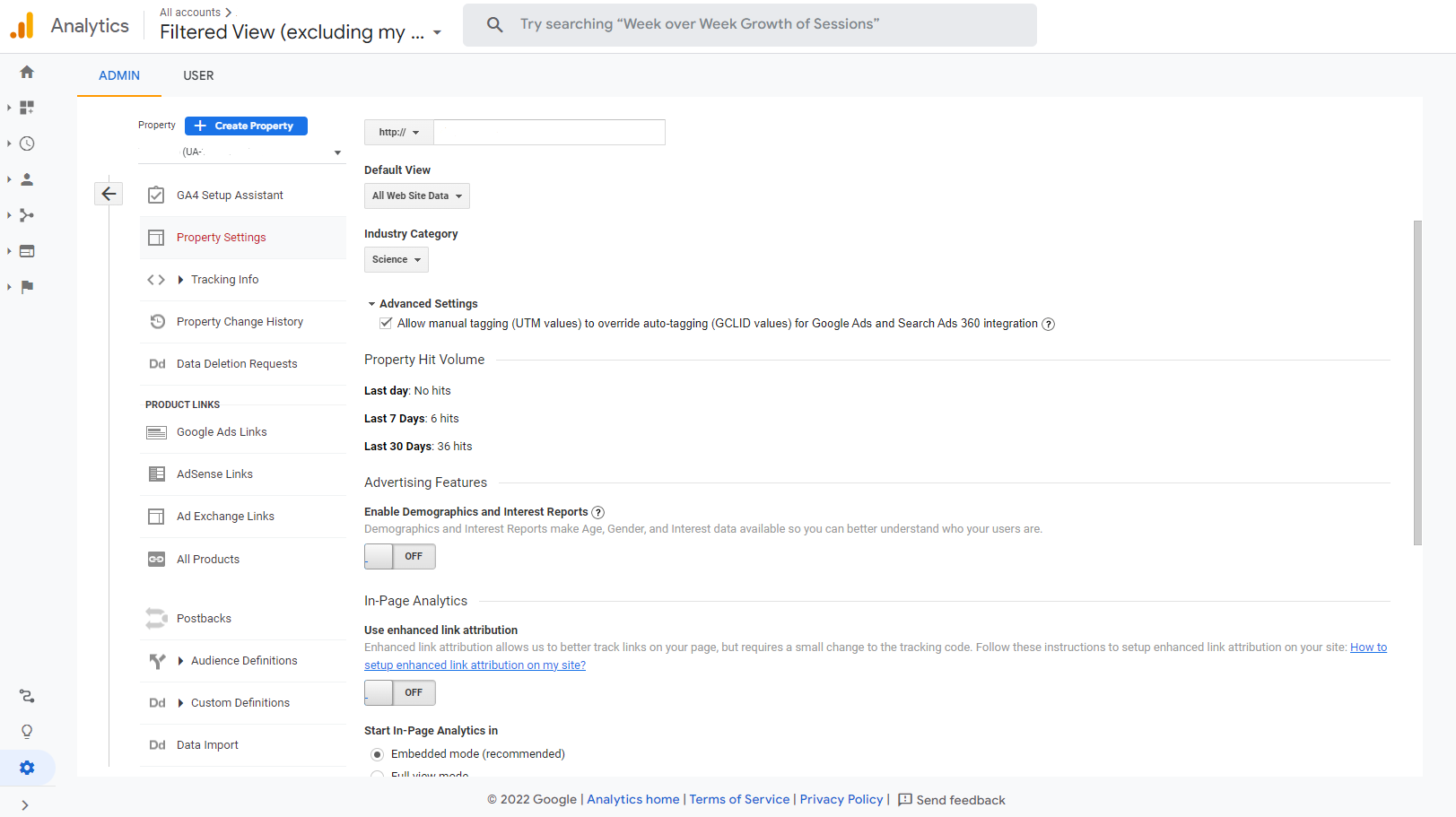
Task: Select Embedded mode radio button
Action: pos(378,754)
